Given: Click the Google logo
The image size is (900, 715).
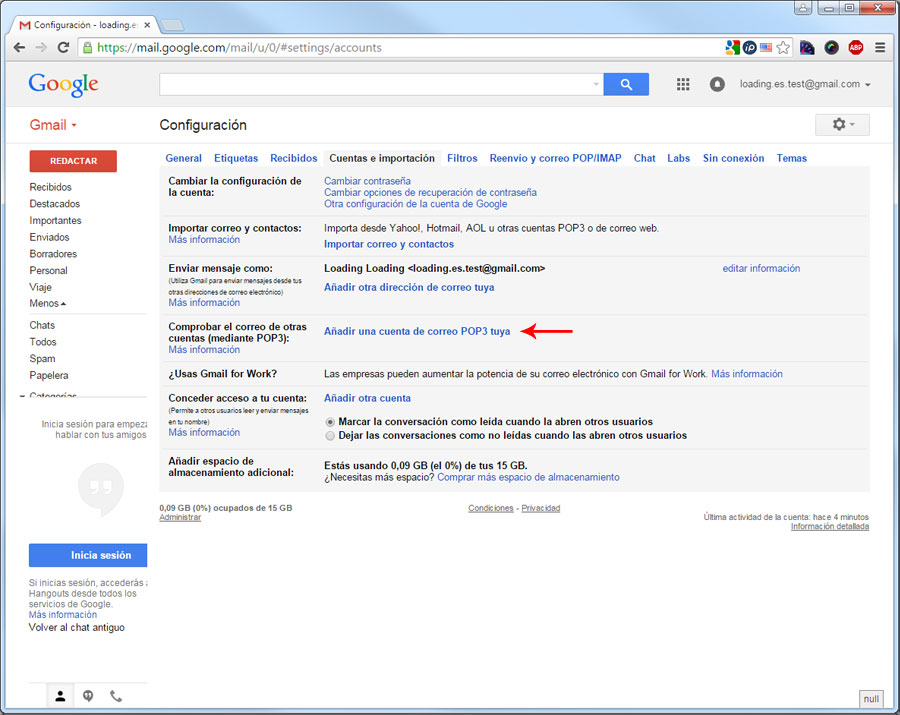Looking at the screenshot, I should 63,84.
